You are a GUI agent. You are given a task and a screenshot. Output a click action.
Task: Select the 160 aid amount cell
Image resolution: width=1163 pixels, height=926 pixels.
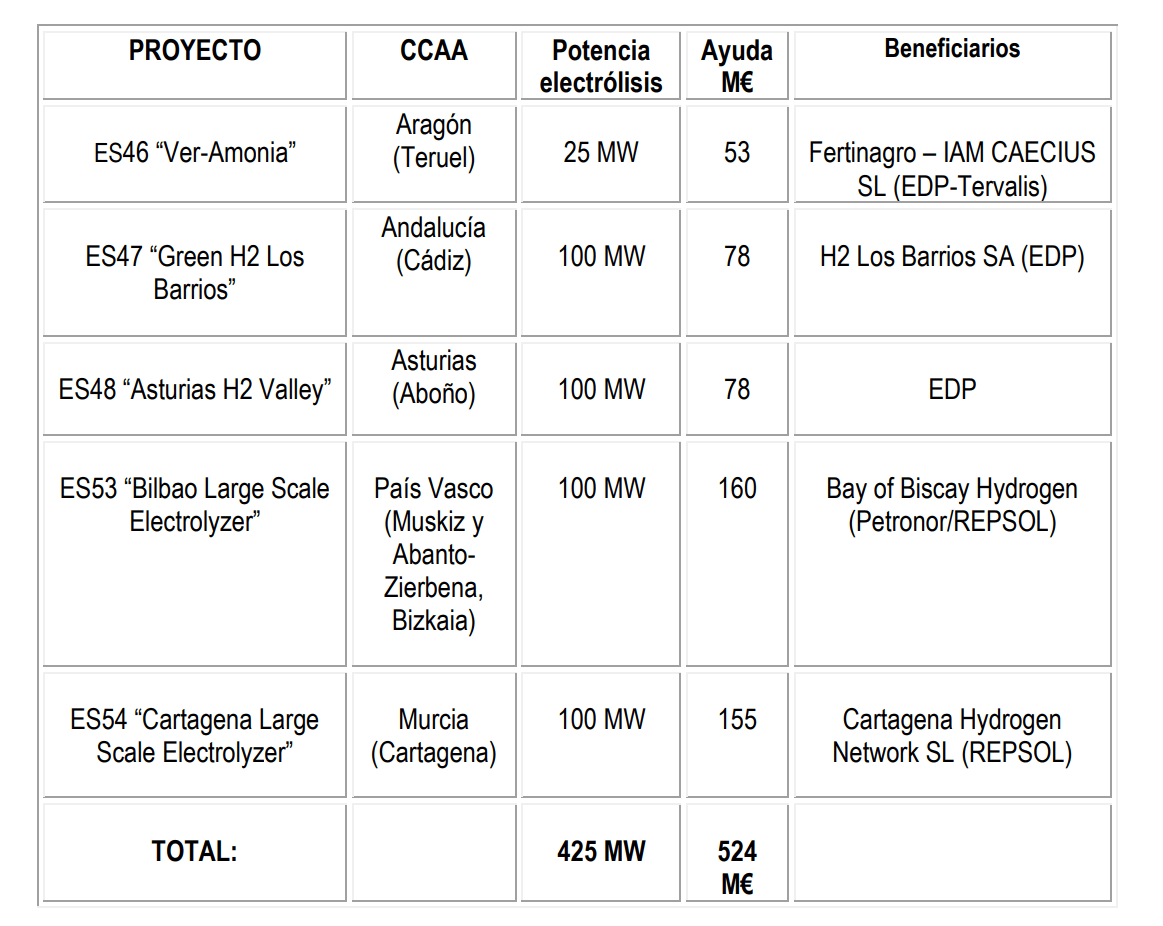click(737, 554)
